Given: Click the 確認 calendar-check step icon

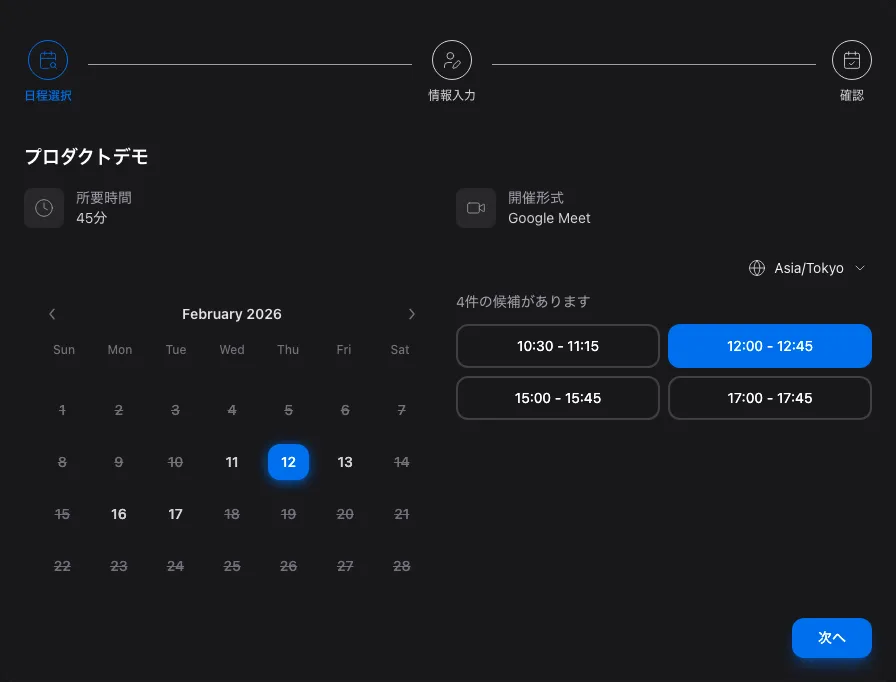Looking at the screenshot, I should coord(852,60).
